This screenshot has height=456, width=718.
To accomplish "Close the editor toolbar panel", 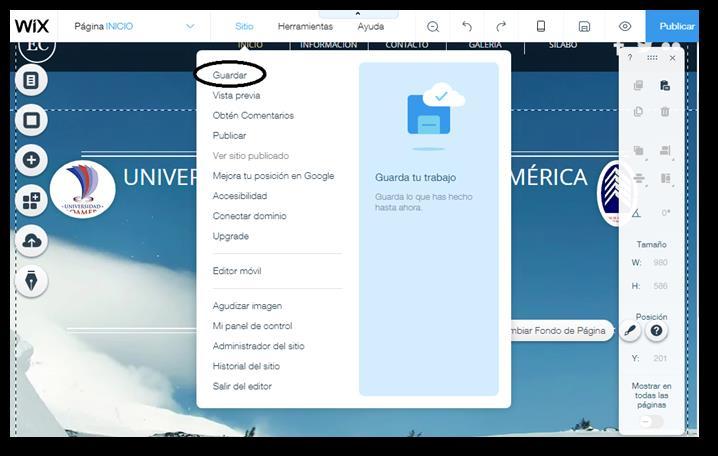I will 672,58.
